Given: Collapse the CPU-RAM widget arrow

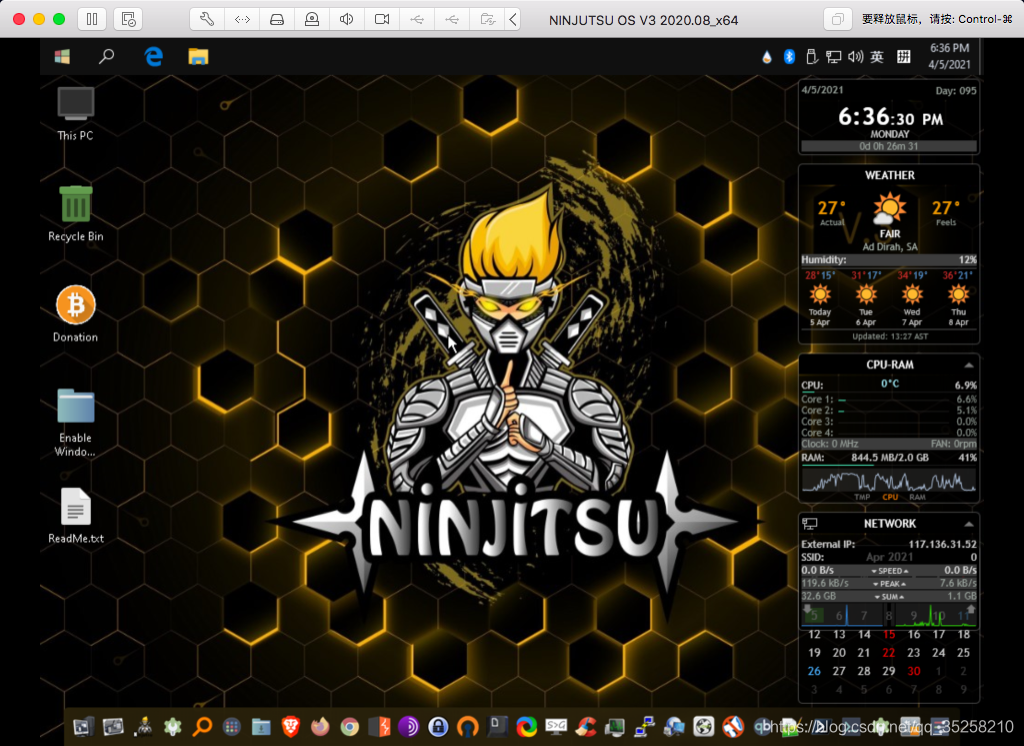Looking at the screenshot, I should click(968, 365).
